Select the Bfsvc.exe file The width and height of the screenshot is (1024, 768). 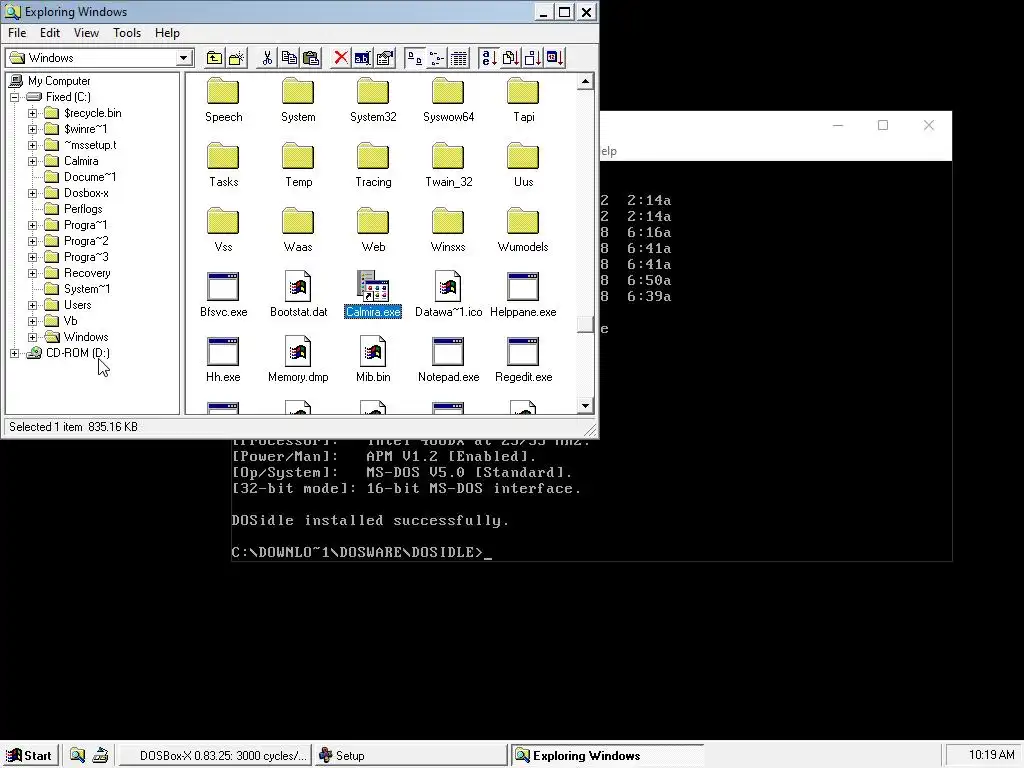223,295
